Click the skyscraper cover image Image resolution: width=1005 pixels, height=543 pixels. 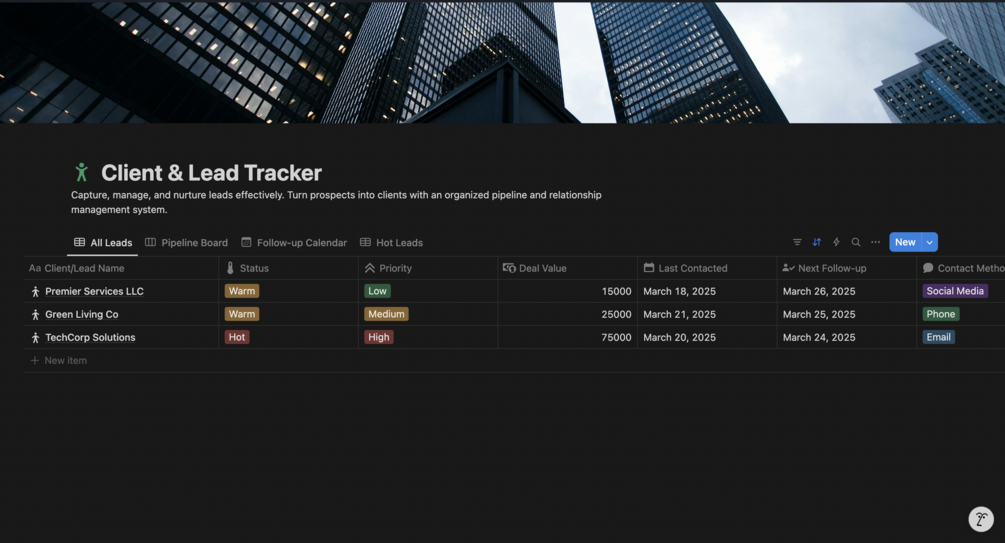pos(502,62)
